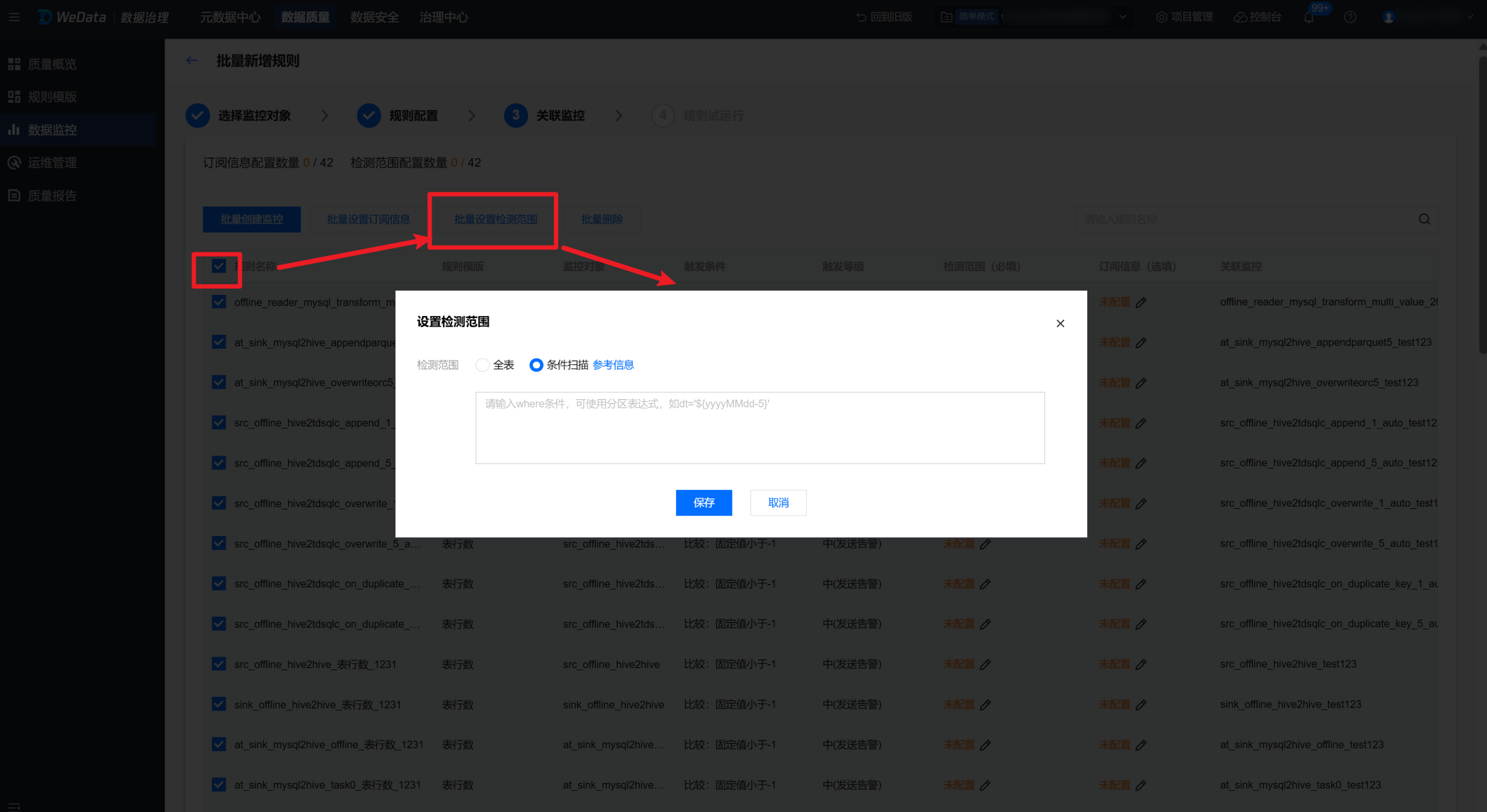
Task: Go to step 选择监控对象
Action: click(x=238, y=116)
